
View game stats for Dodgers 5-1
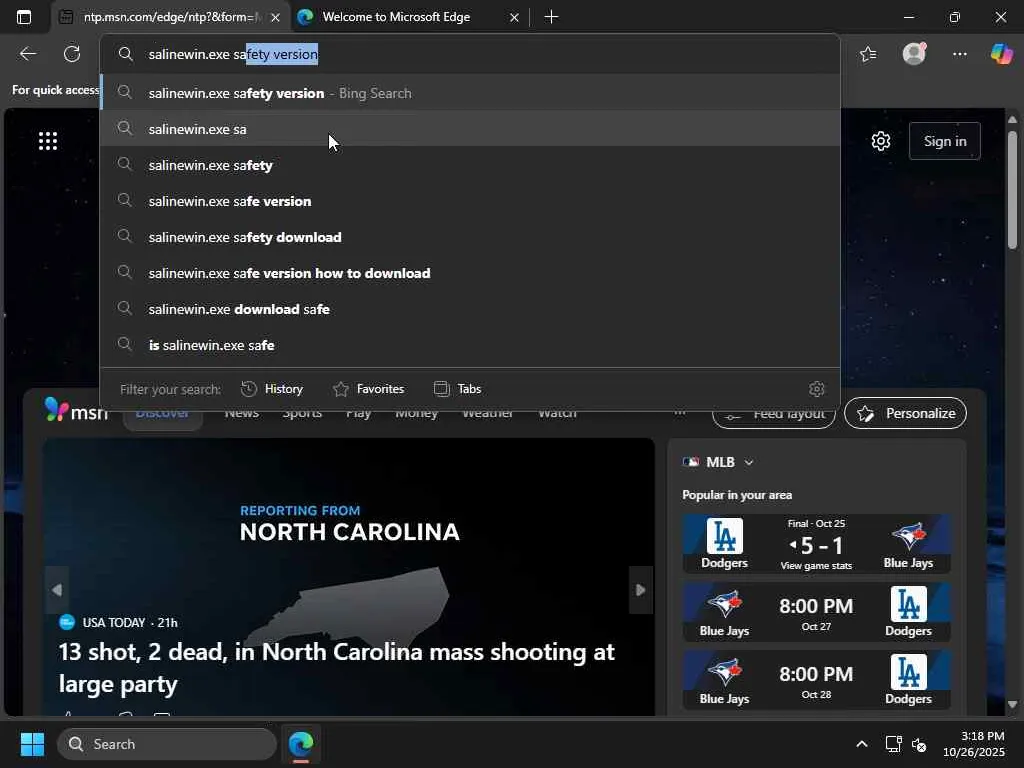point(816,566)
